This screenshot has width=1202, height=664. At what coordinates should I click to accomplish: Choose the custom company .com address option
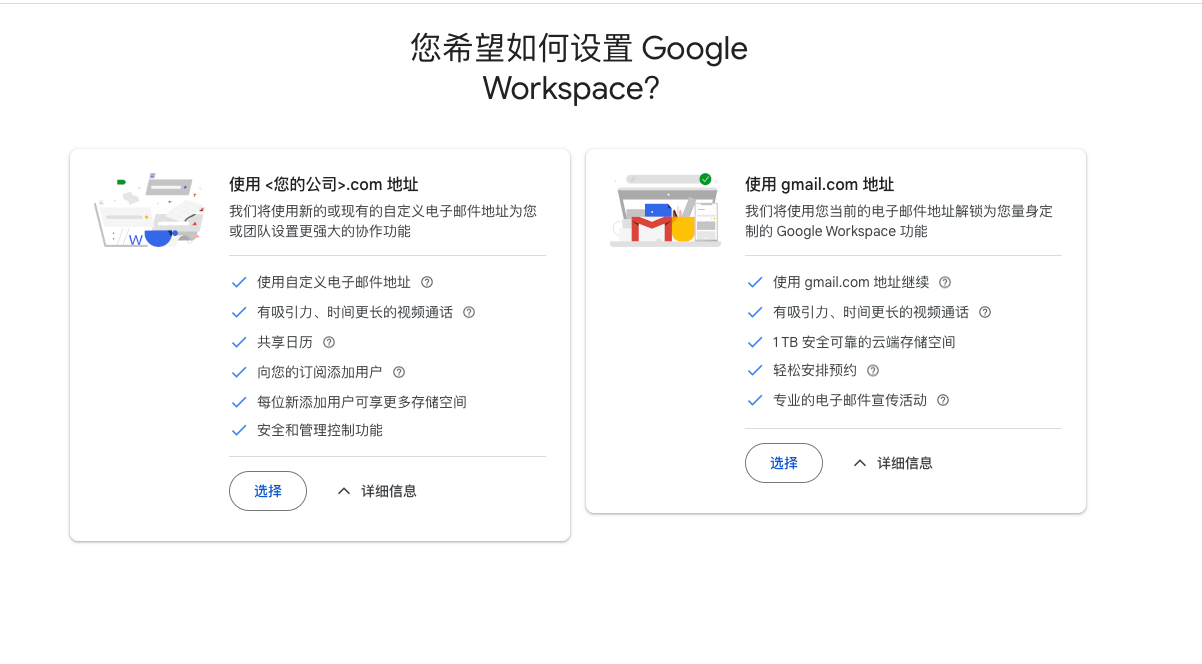point(268,491)
